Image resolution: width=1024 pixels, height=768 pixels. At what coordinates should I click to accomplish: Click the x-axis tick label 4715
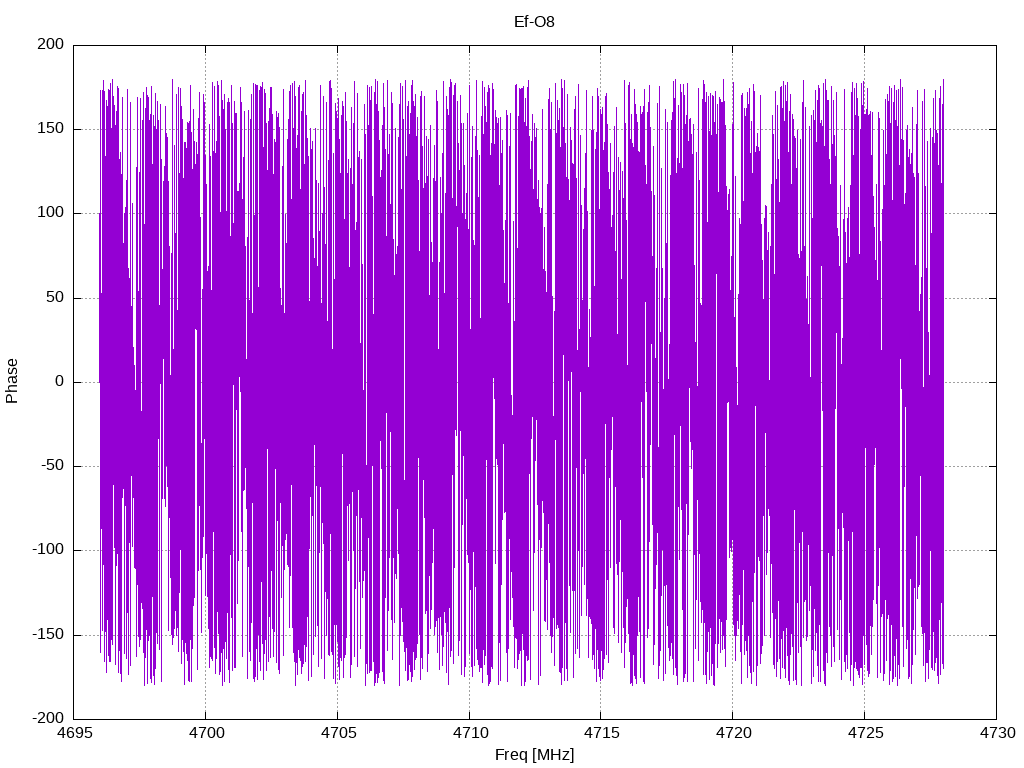point(601,733)
